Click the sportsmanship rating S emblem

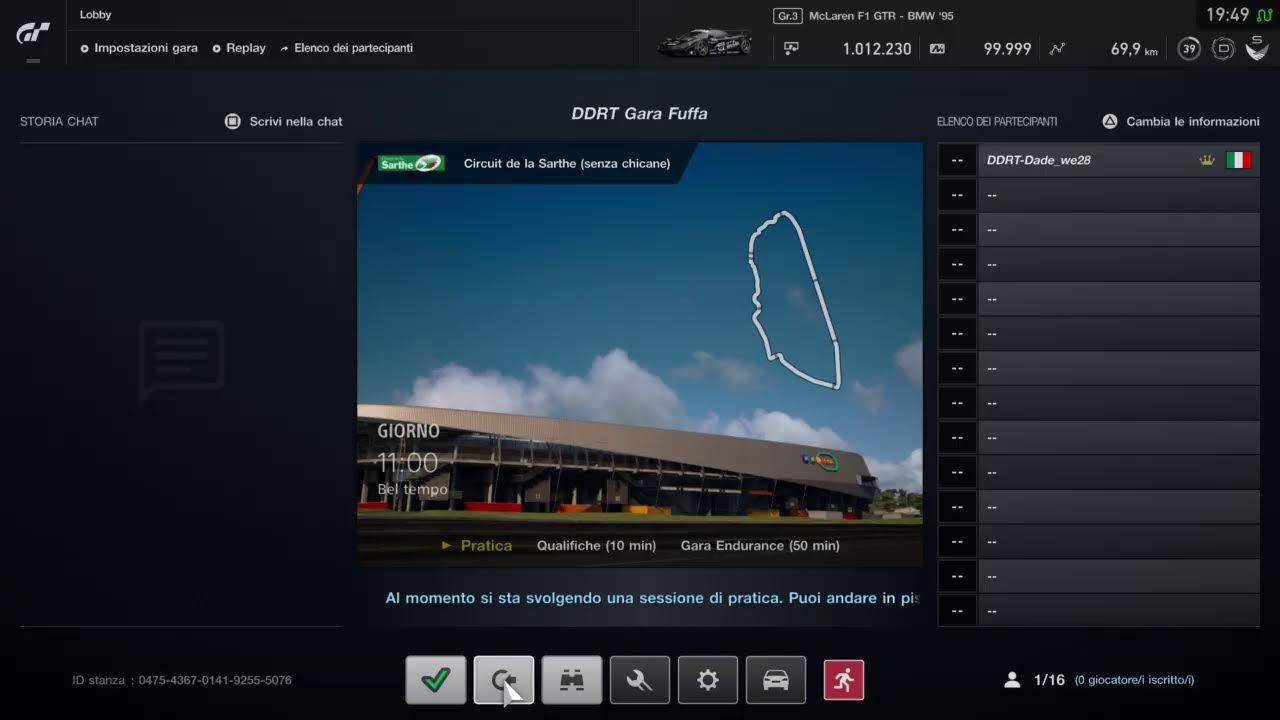coord(1257,48)
